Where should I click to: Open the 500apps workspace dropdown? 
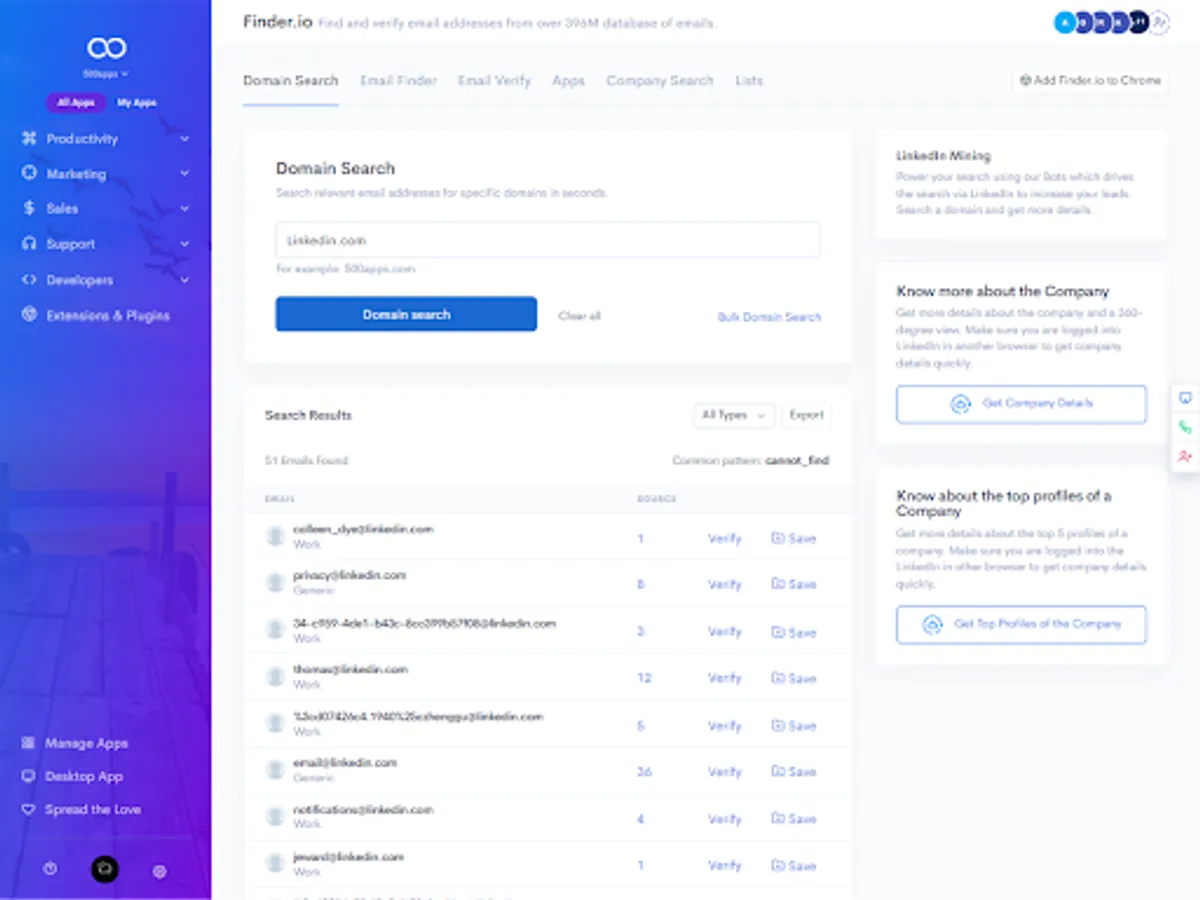pyautogui.click(x=106, y=74)
